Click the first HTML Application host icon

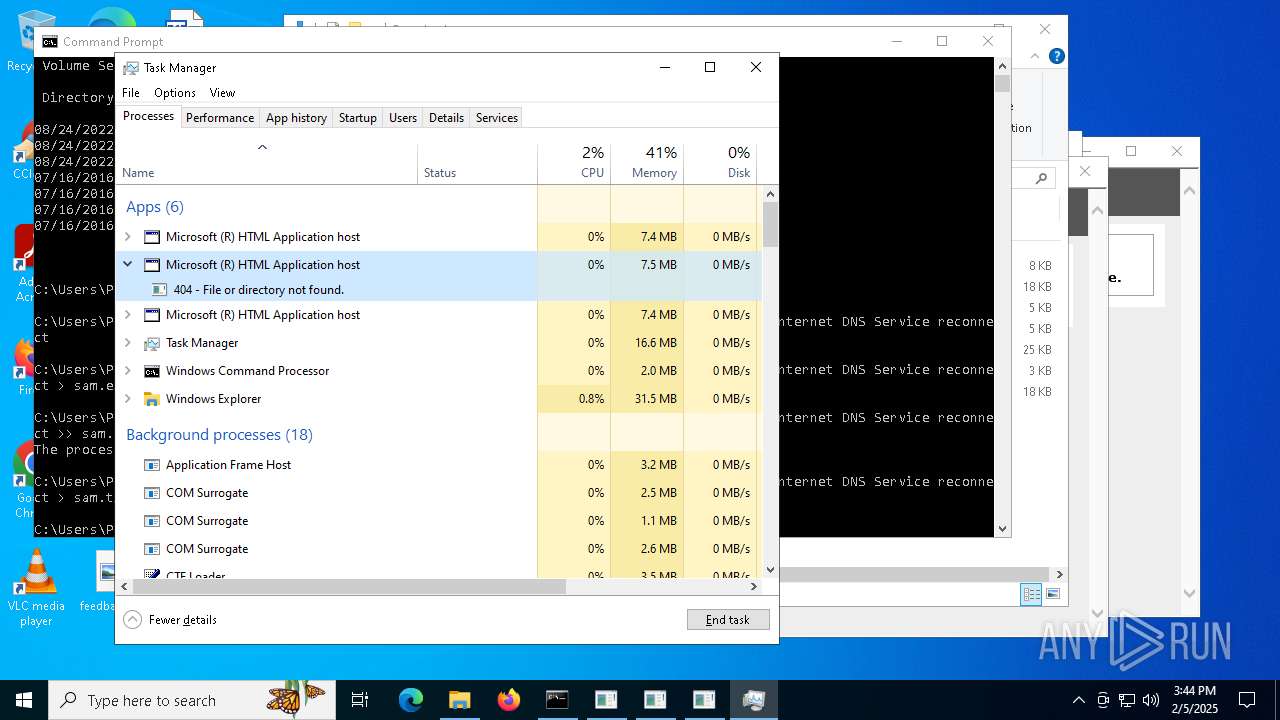point(152,237)
